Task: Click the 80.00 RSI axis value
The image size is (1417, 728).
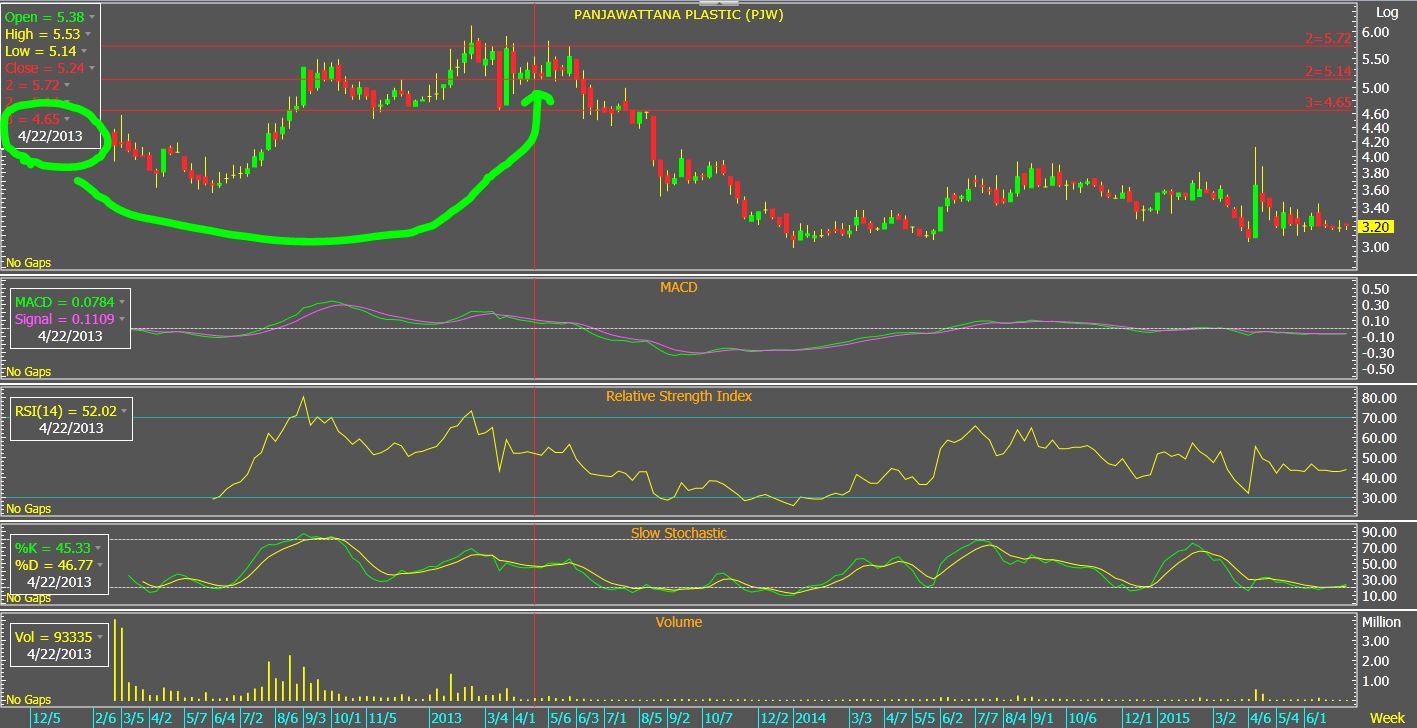Action: click(x=1380, y=398)
